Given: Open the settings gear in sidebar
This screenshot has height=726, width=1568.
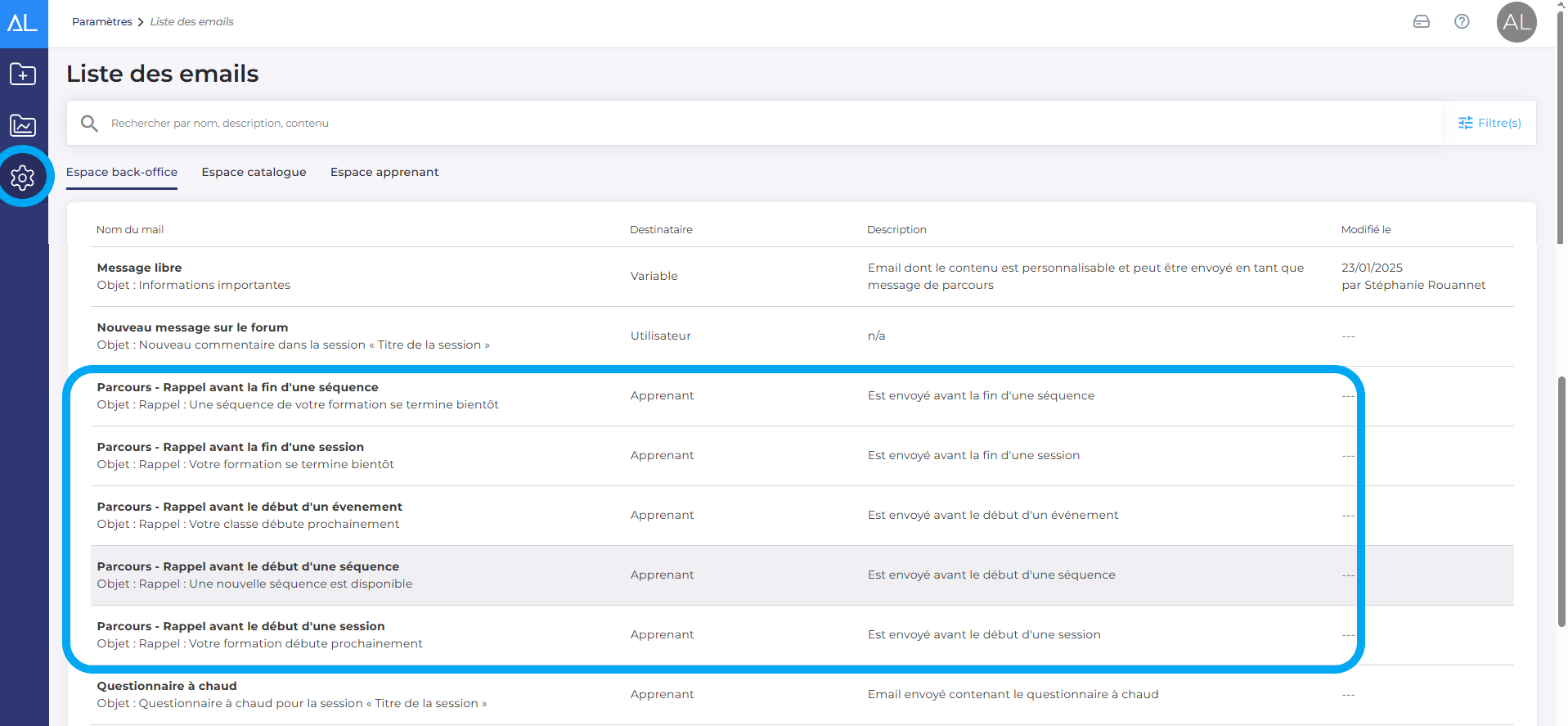Looking at the screenshot, I should click(x=23, y=177).
